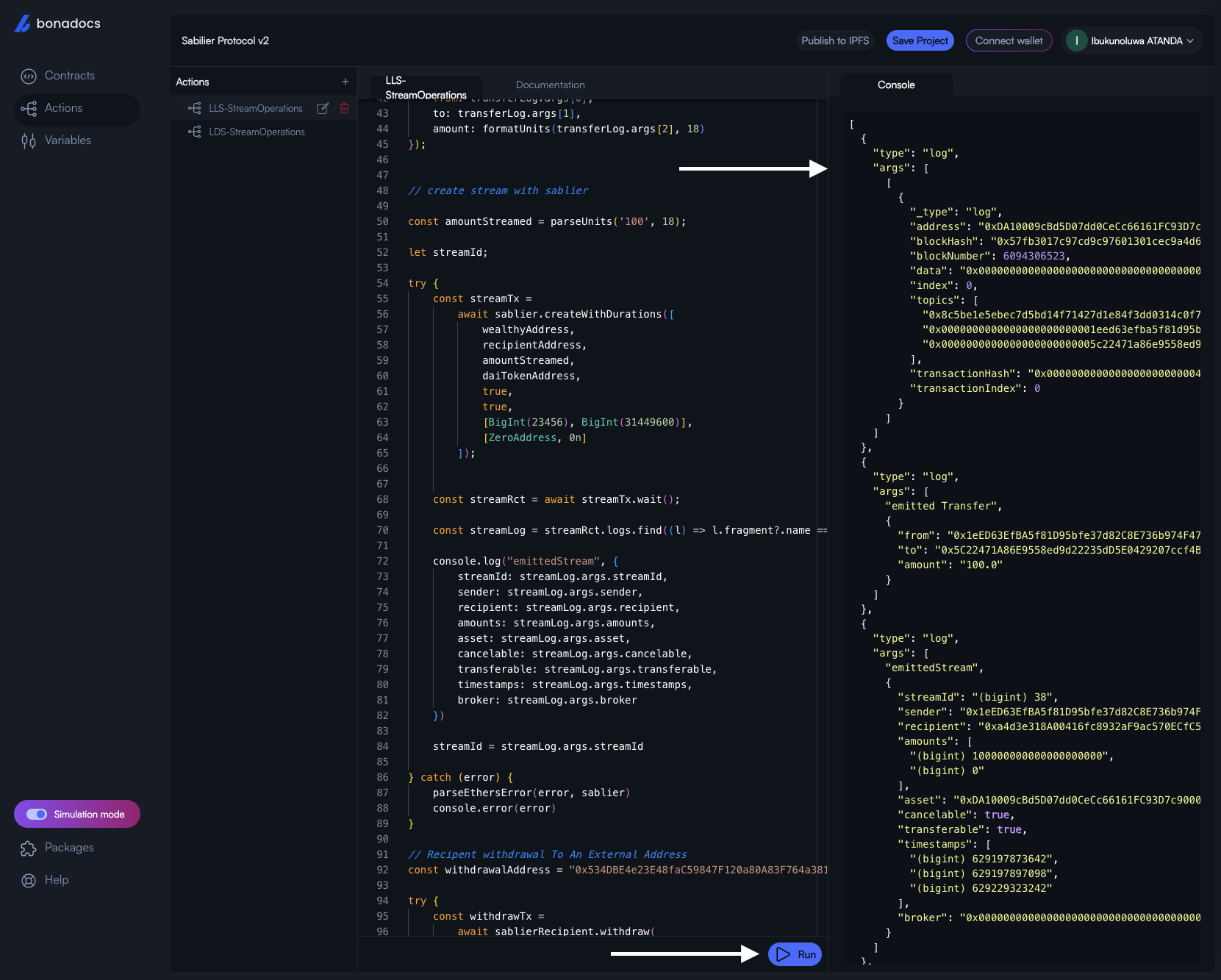Click Publish to IPFS button
Viewport: 1221px width, 980px height.
[835, 41]
